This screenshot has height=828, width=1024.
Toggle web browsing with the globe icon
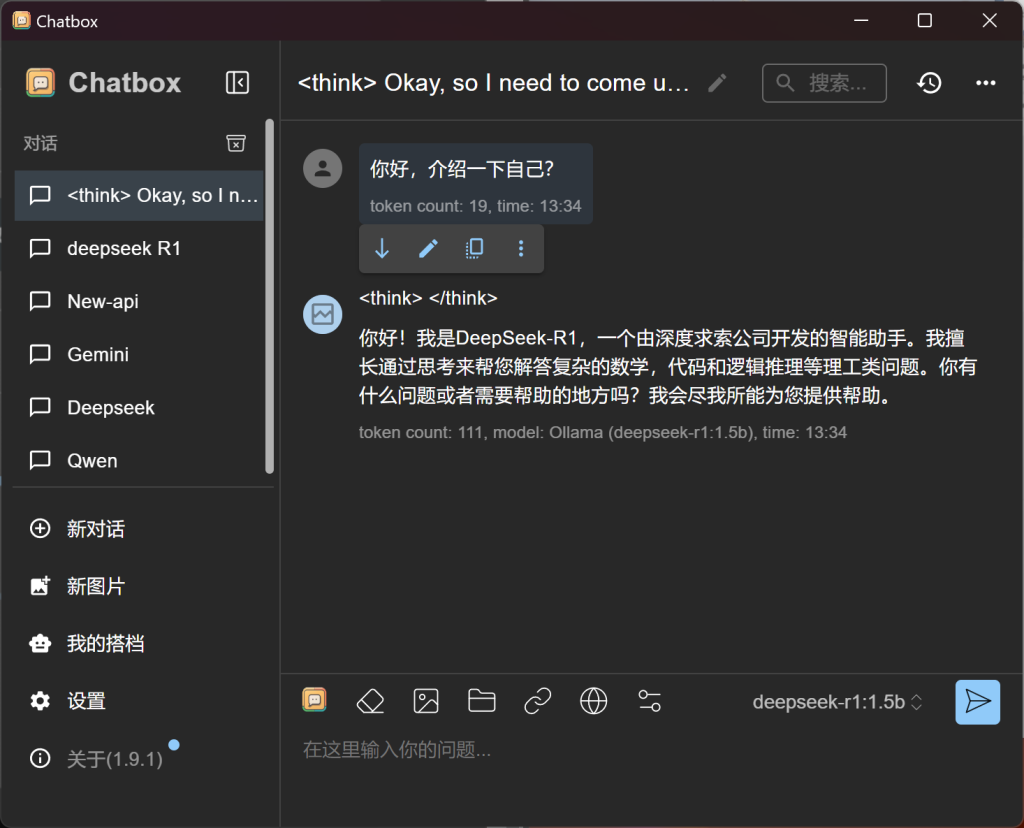click(x=594, y=702)
